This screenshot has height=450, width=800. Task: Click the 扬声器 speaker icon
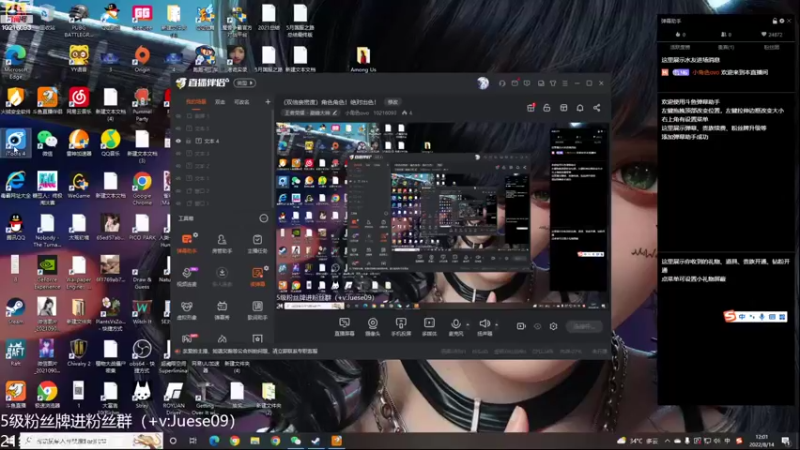[484, 323]
